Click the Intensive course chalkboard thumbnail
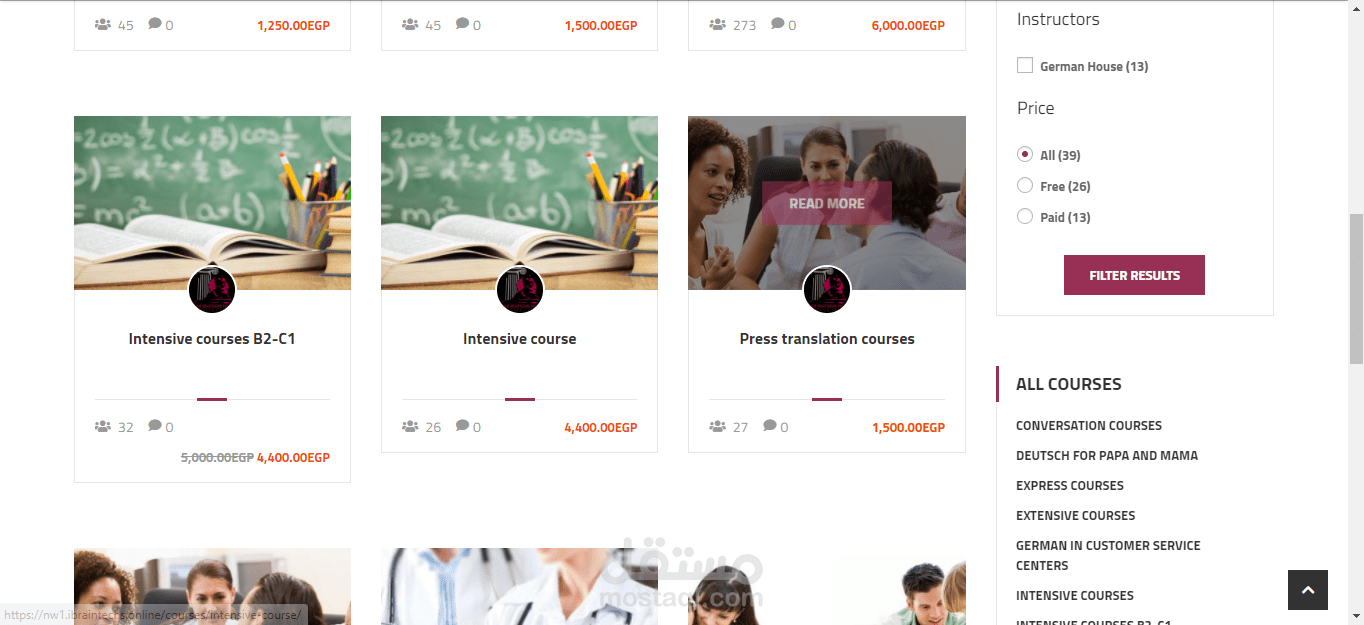Screen dimensions: 1364x625 coord(520,203)
